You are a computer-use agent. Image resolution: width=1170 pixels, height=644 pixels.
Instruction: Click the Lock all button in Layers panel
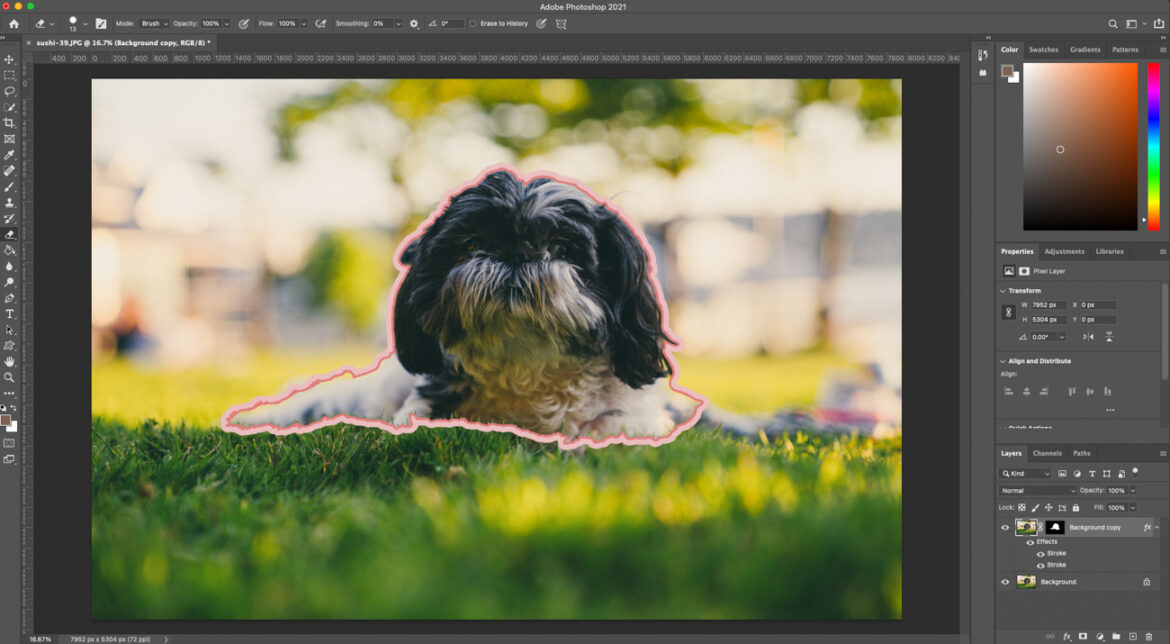tap(1076, 508)
